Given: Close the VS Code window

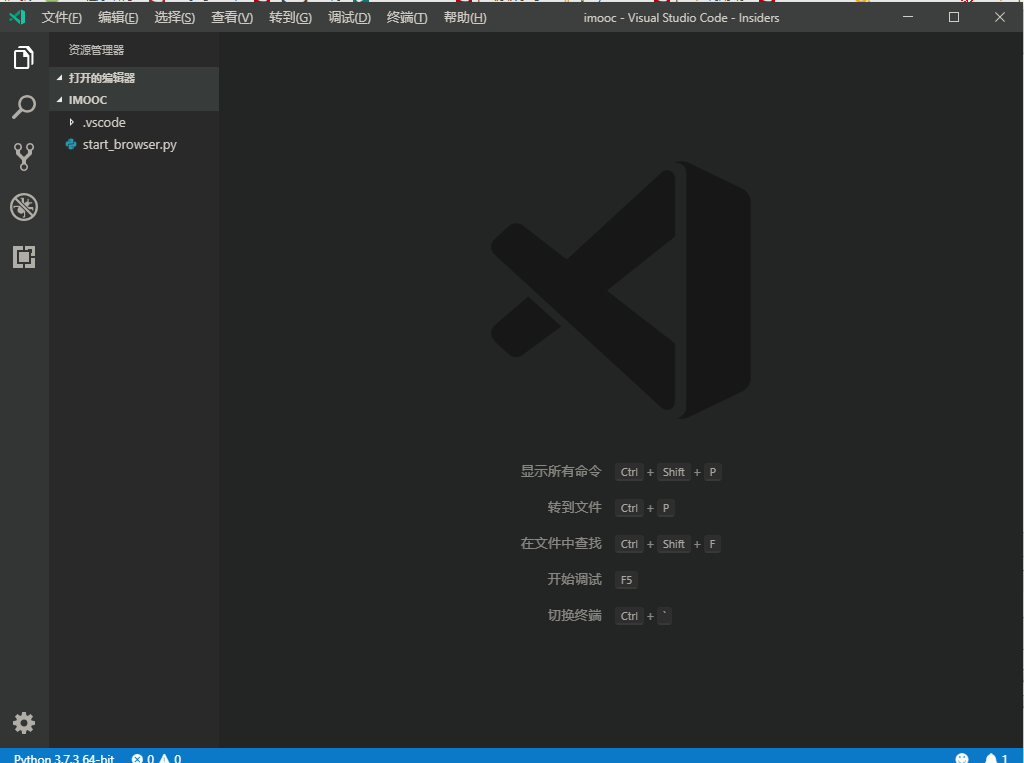Looking at the screenshot, I should coord(1000,17).
